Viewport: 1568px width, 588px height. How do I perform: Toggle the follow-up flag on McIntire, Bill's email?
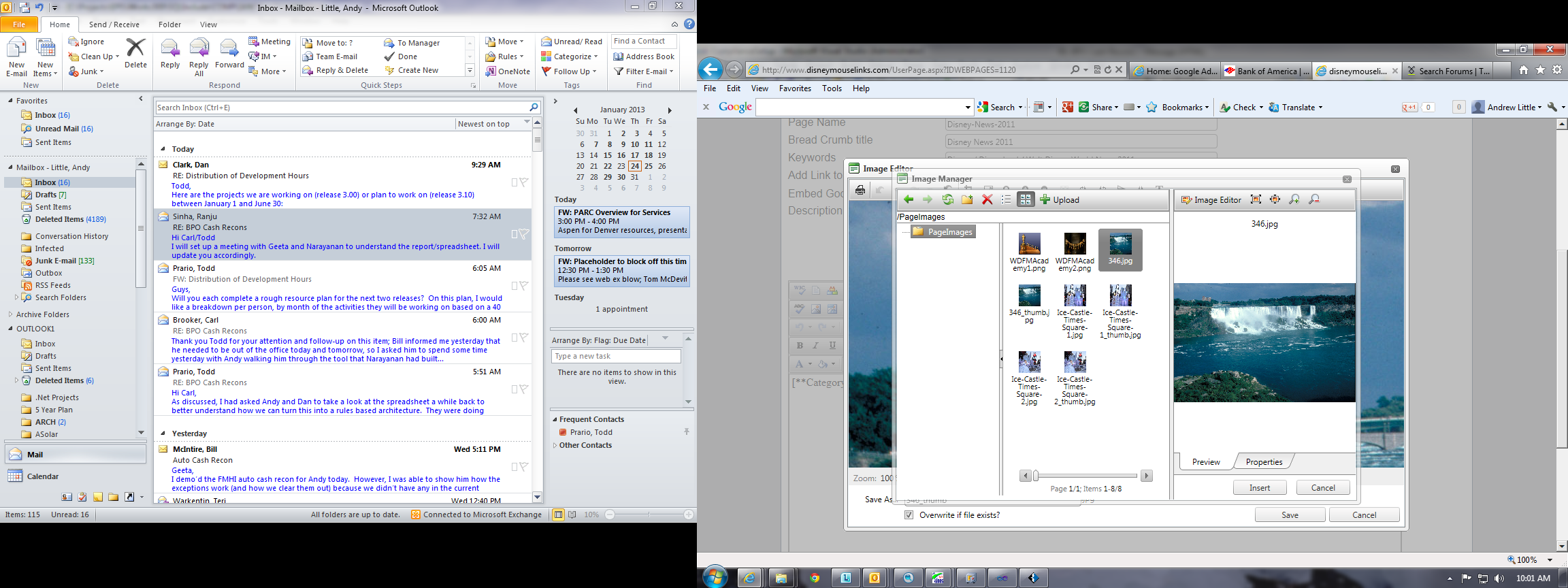pos(524,467)
